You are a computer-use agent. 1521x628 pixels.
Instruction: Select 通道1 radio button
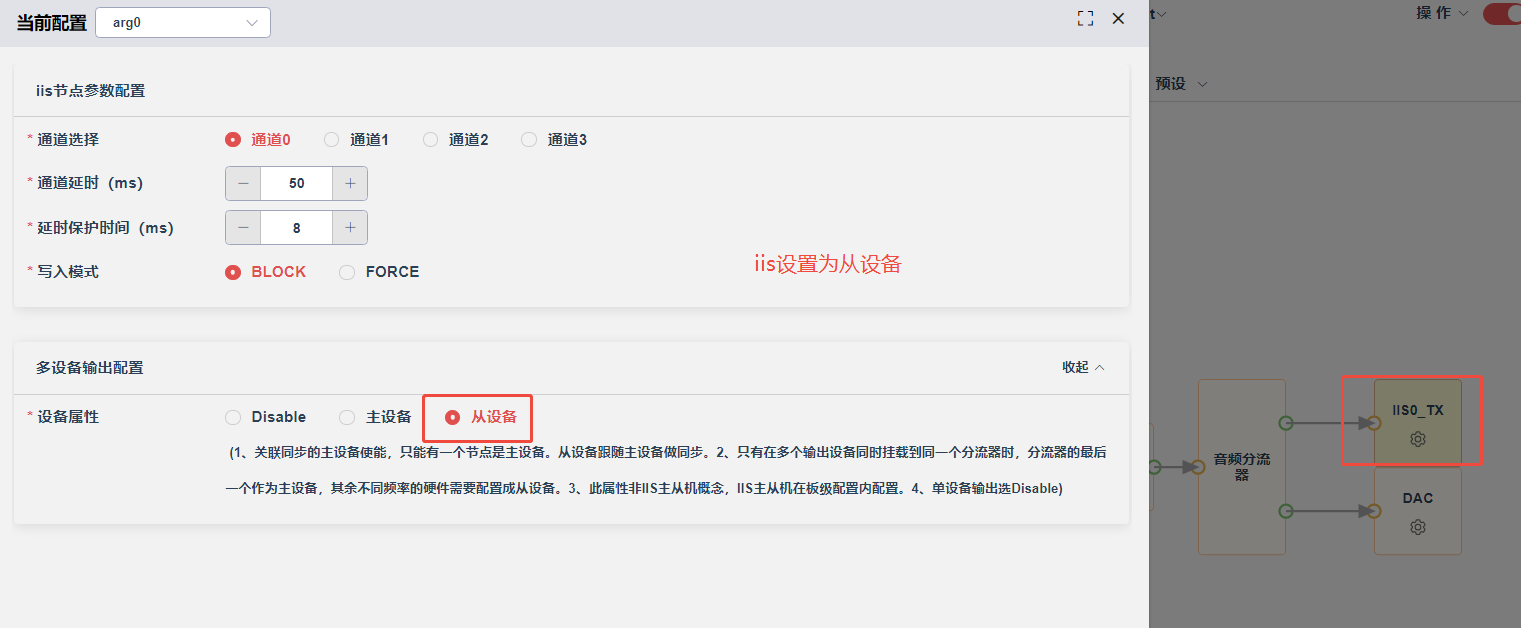click(x=331, y=140)
